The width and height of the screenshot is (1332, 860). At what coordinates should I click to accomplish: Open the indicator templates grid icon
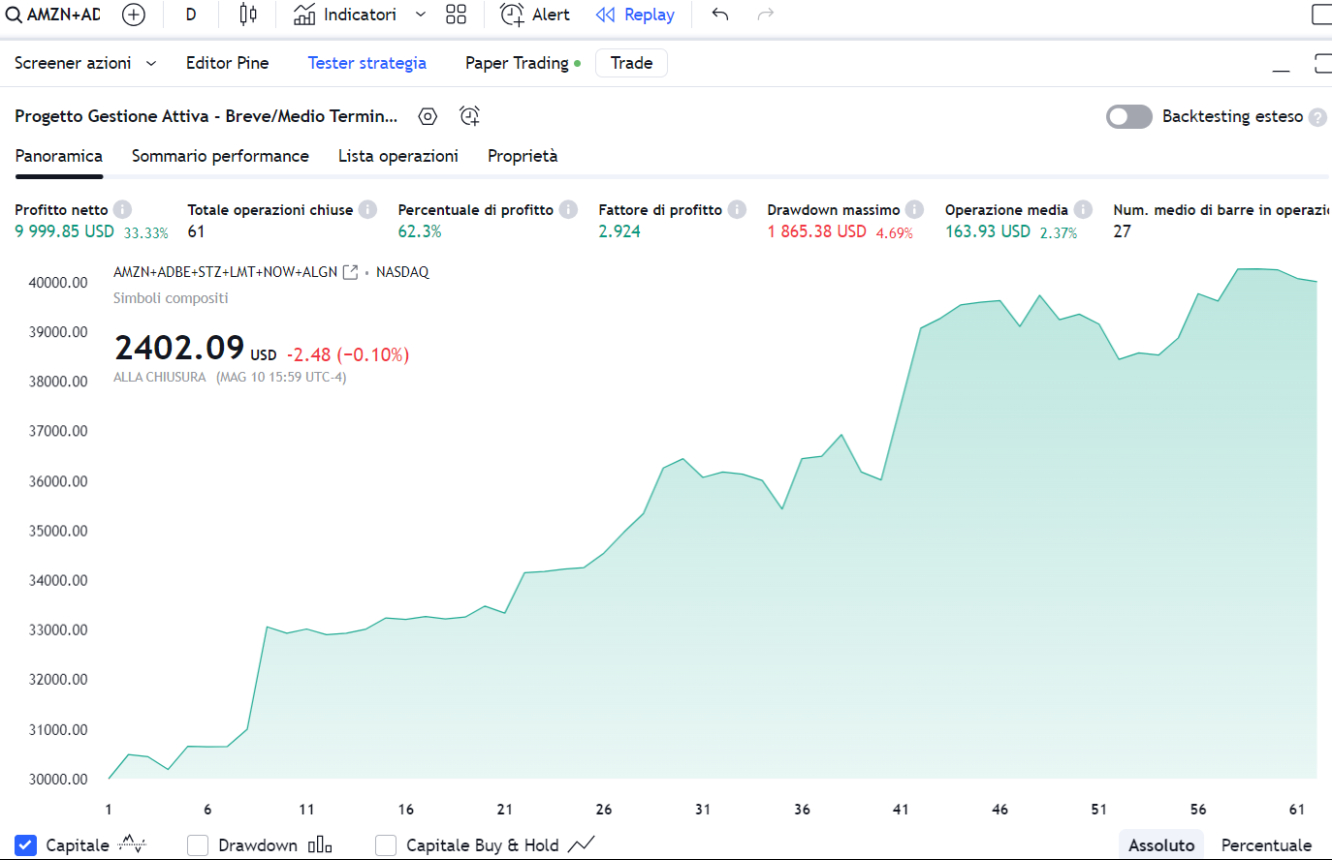pos(456,15)
